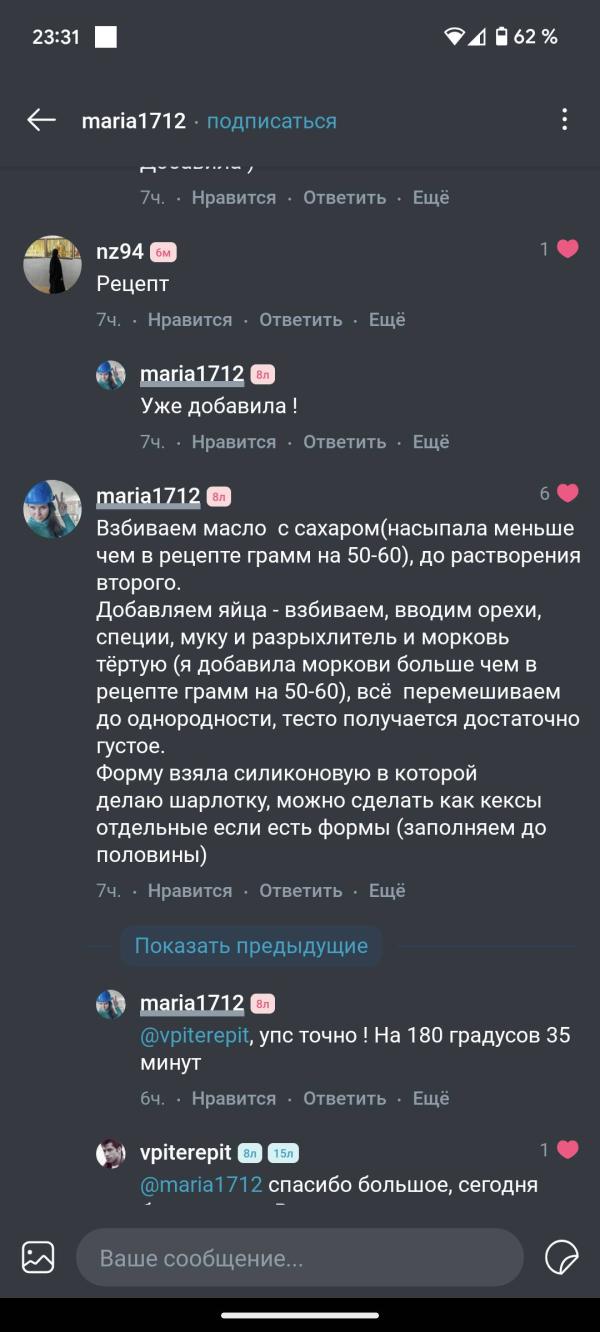Toggle heart on vpiterepit's reply

(x=567, y=1150)
